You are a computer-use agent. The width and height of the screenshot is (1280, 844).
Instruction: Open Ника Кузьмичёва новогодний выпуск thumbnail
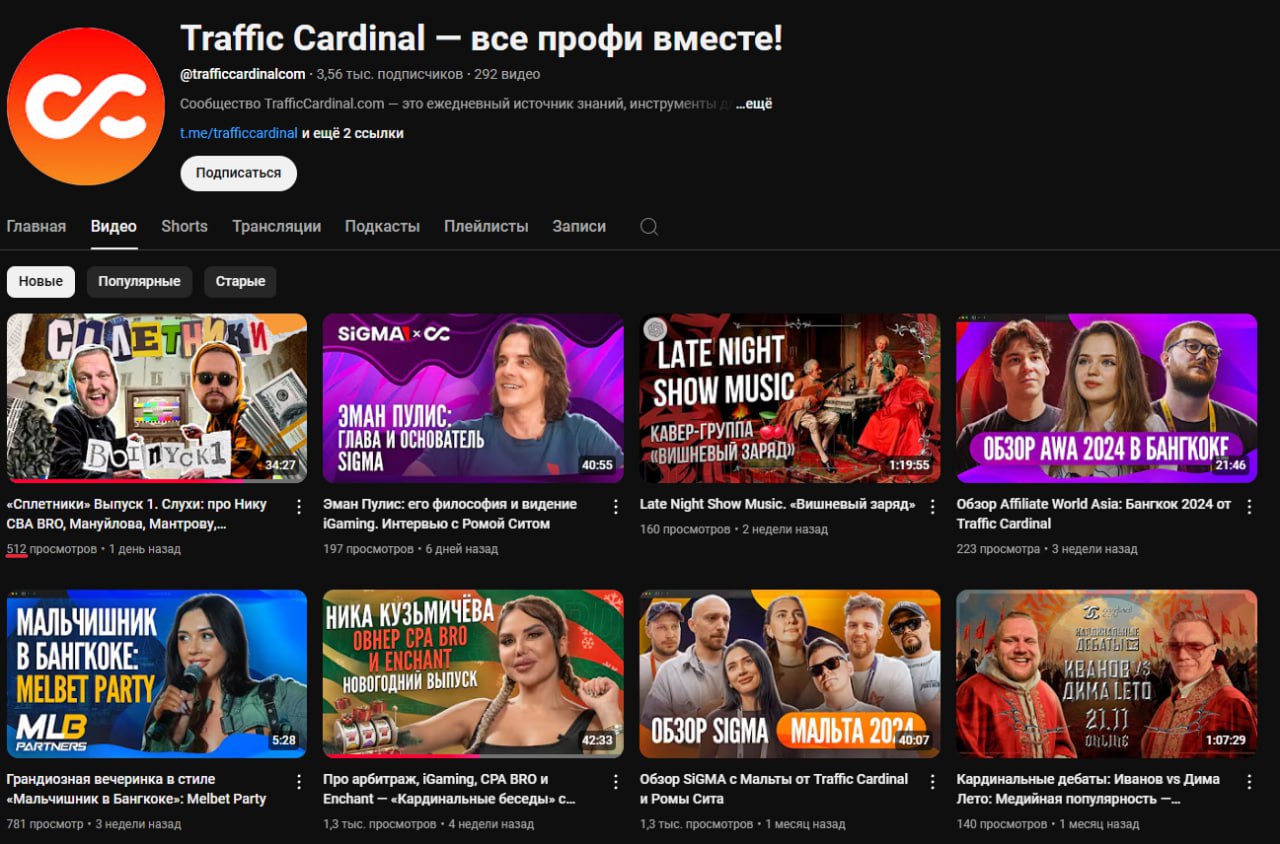[x=473, y=673]
